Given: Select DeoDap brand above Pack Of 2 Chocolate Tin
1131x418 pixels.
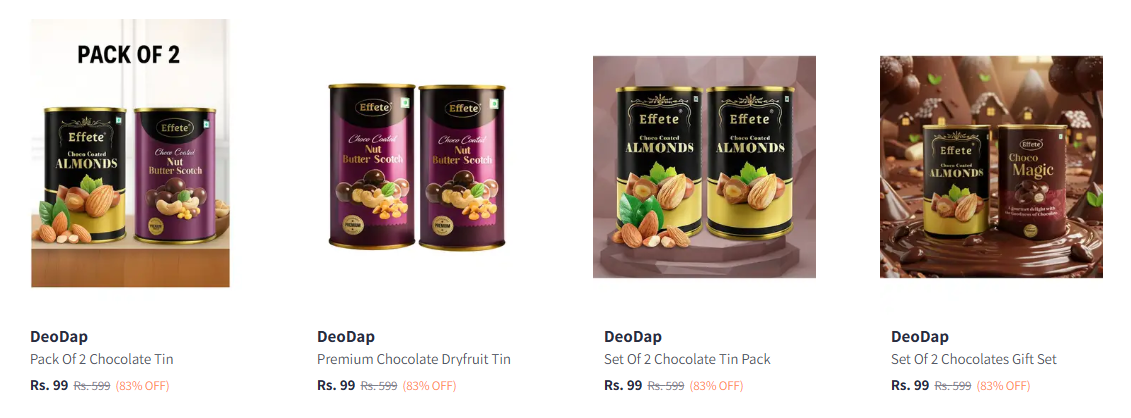Looking at the screenshot, I should (x=59, y=337).
